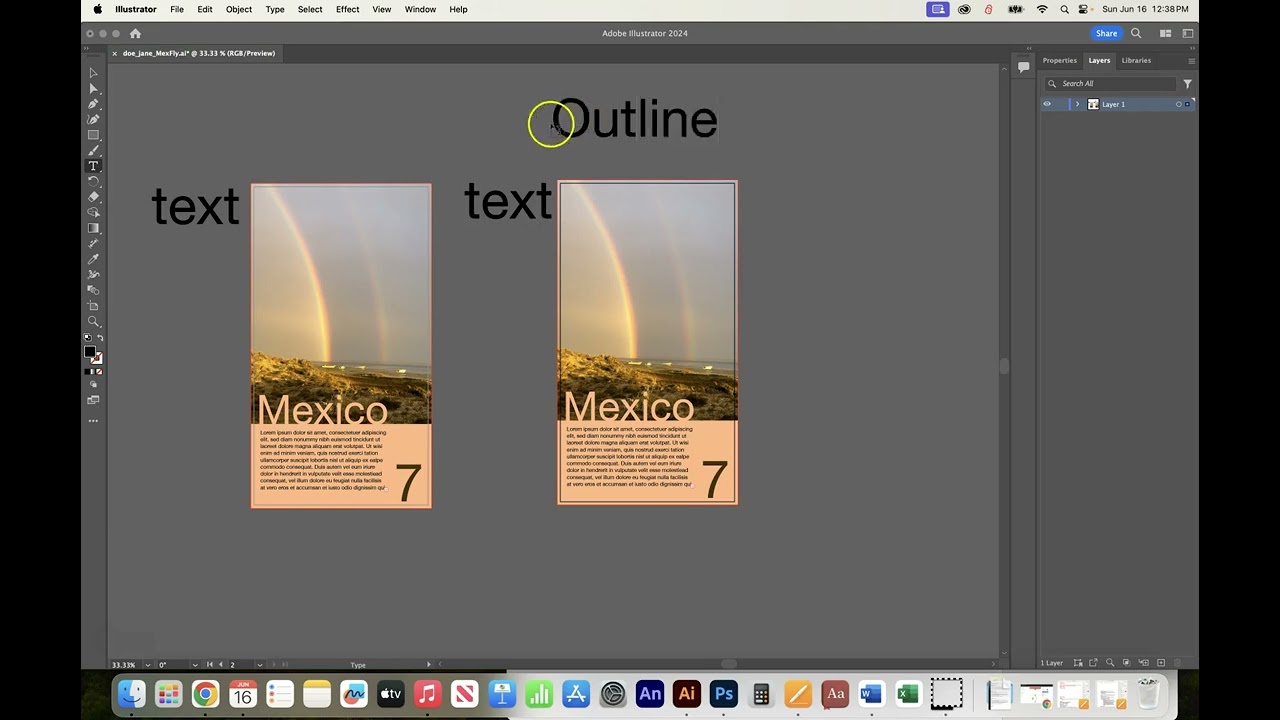Image resolution: width=1280 pixels, height=720 pixels.
Task: Go to previous artboard
Action: pyautogui.click(x=221, y=664)
